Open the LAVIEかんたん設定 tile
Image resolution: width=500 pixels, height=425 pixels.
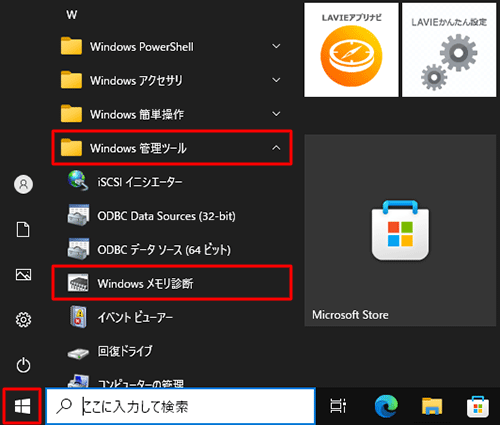click(x=449, y=50)
